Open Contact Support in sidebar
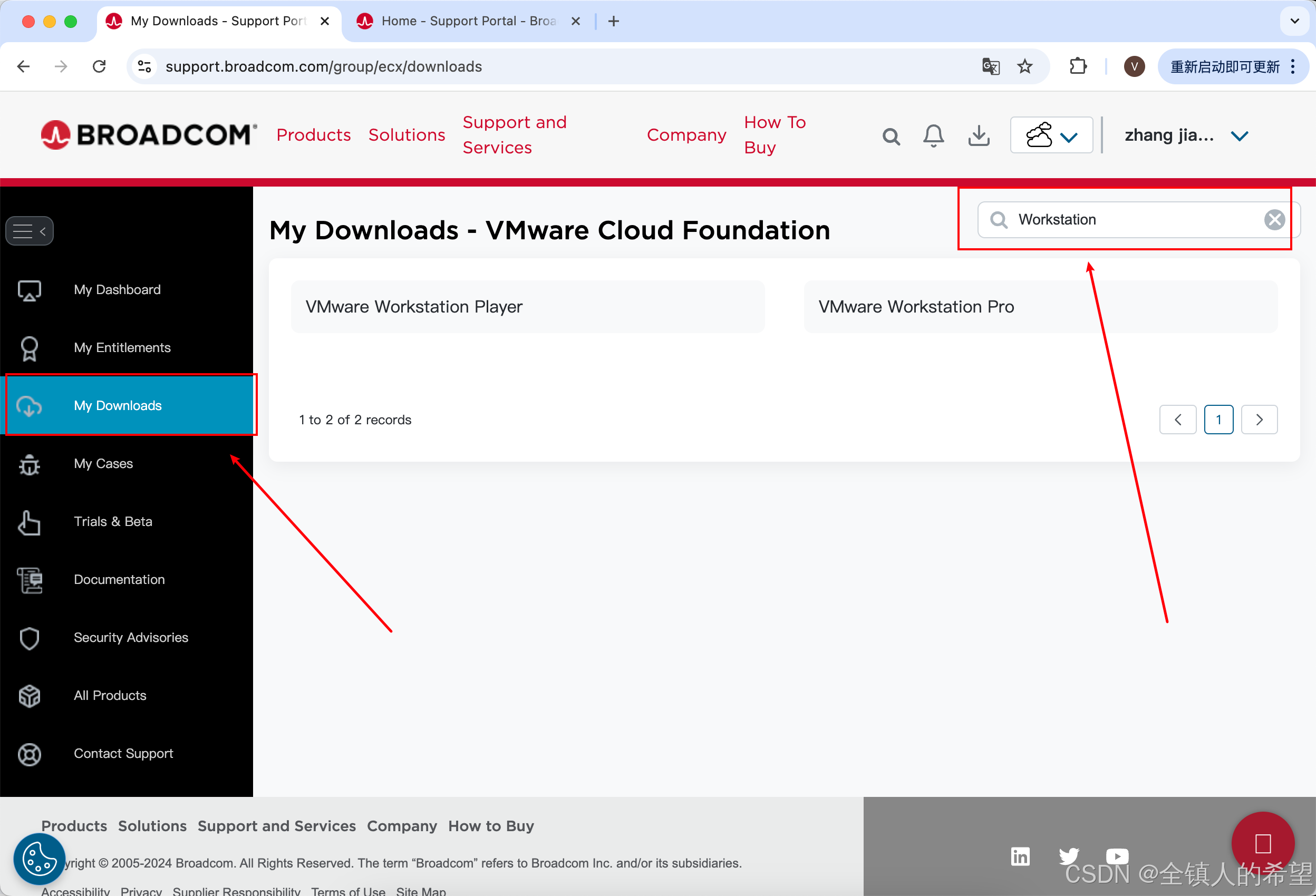Screen dimensions: 1316x896 pyautogui.click(x=123, y=753)
